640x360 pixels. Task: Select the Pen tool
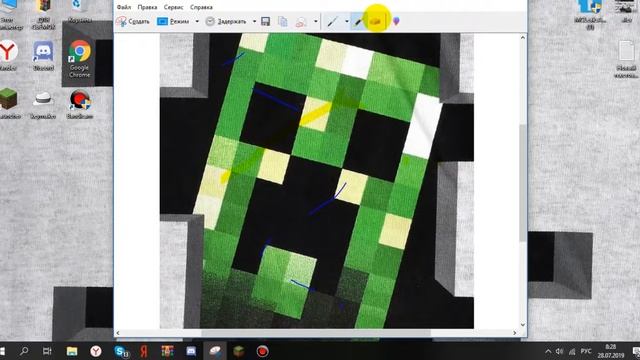click(x=333, y=21)
